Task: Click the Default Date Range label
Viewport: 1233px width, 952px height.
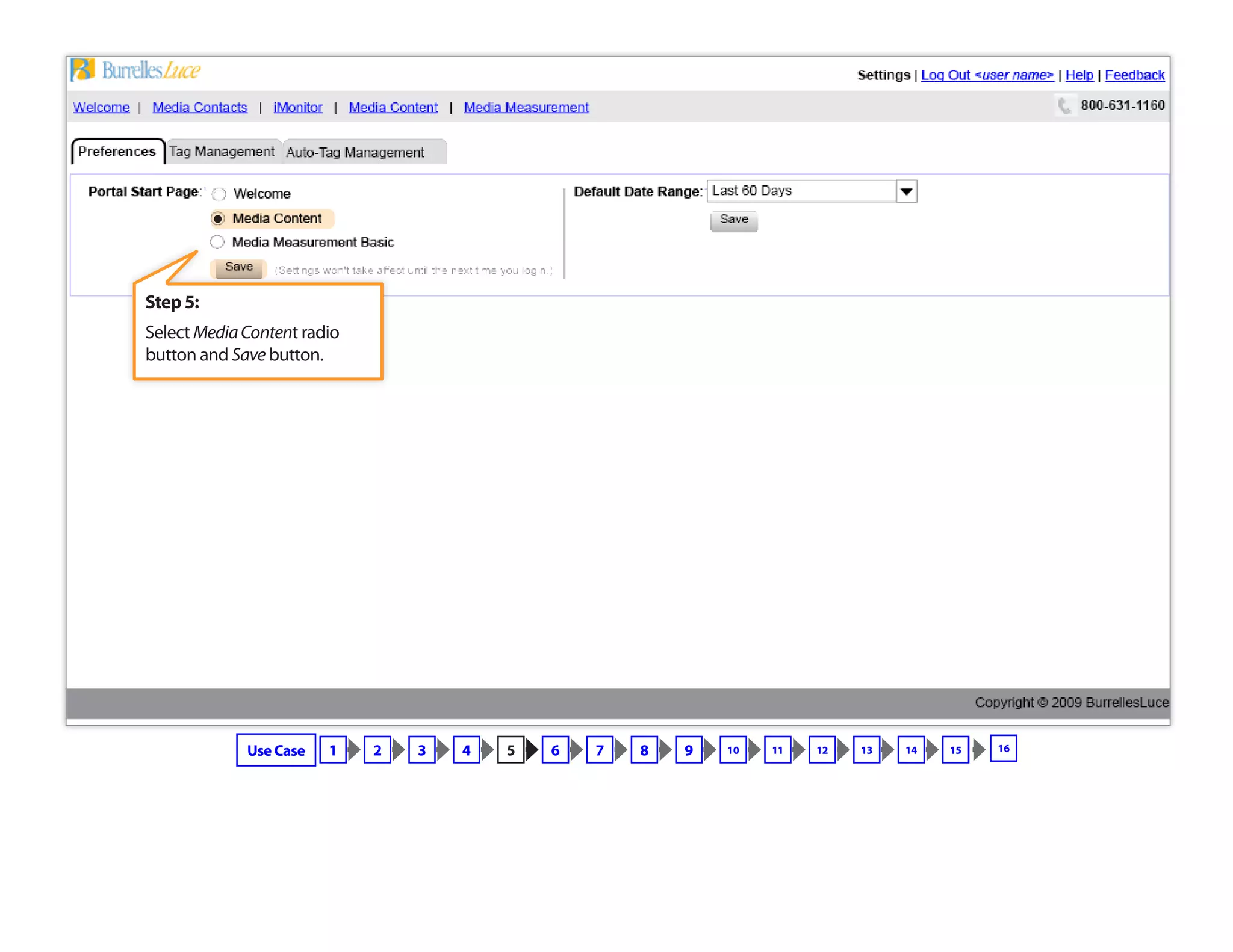Action: click(638, 192)
